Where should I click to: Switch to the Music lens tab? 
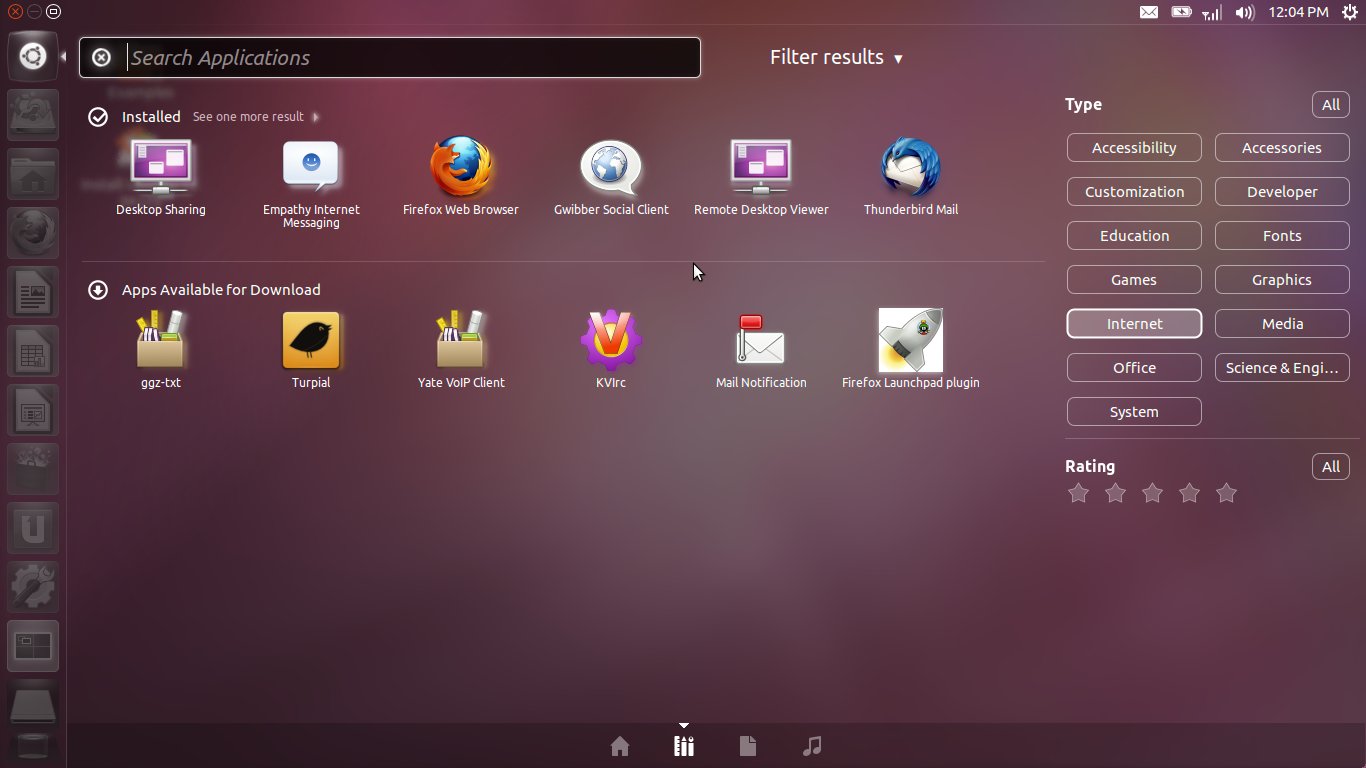(812, 746)
